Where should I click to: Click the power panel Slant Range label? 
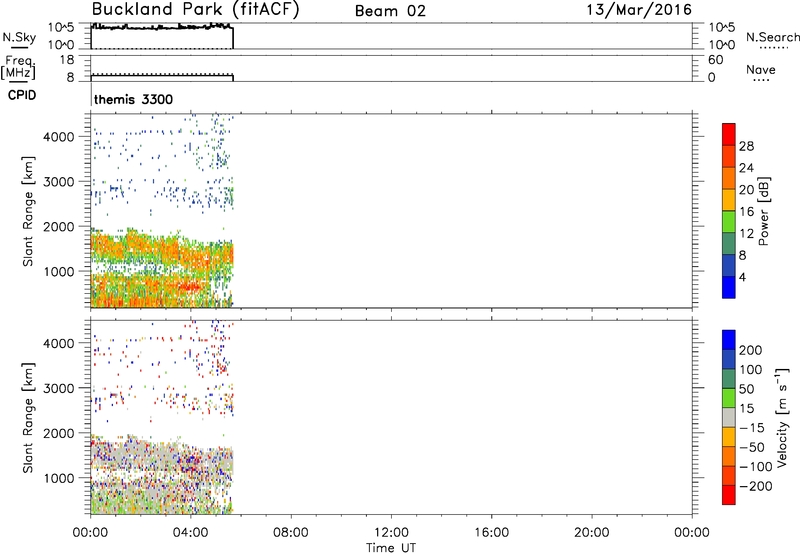pos(28,211)
